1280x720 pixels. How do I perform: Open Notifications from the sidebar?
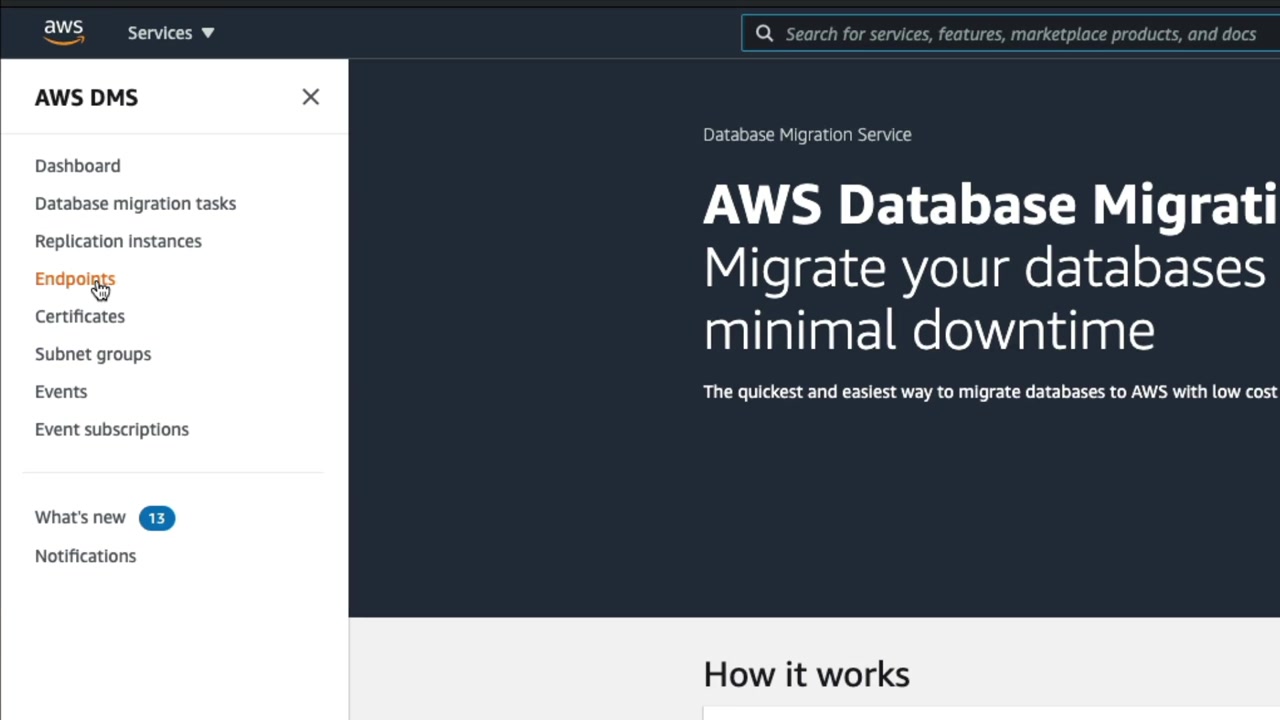click(85, 556)
